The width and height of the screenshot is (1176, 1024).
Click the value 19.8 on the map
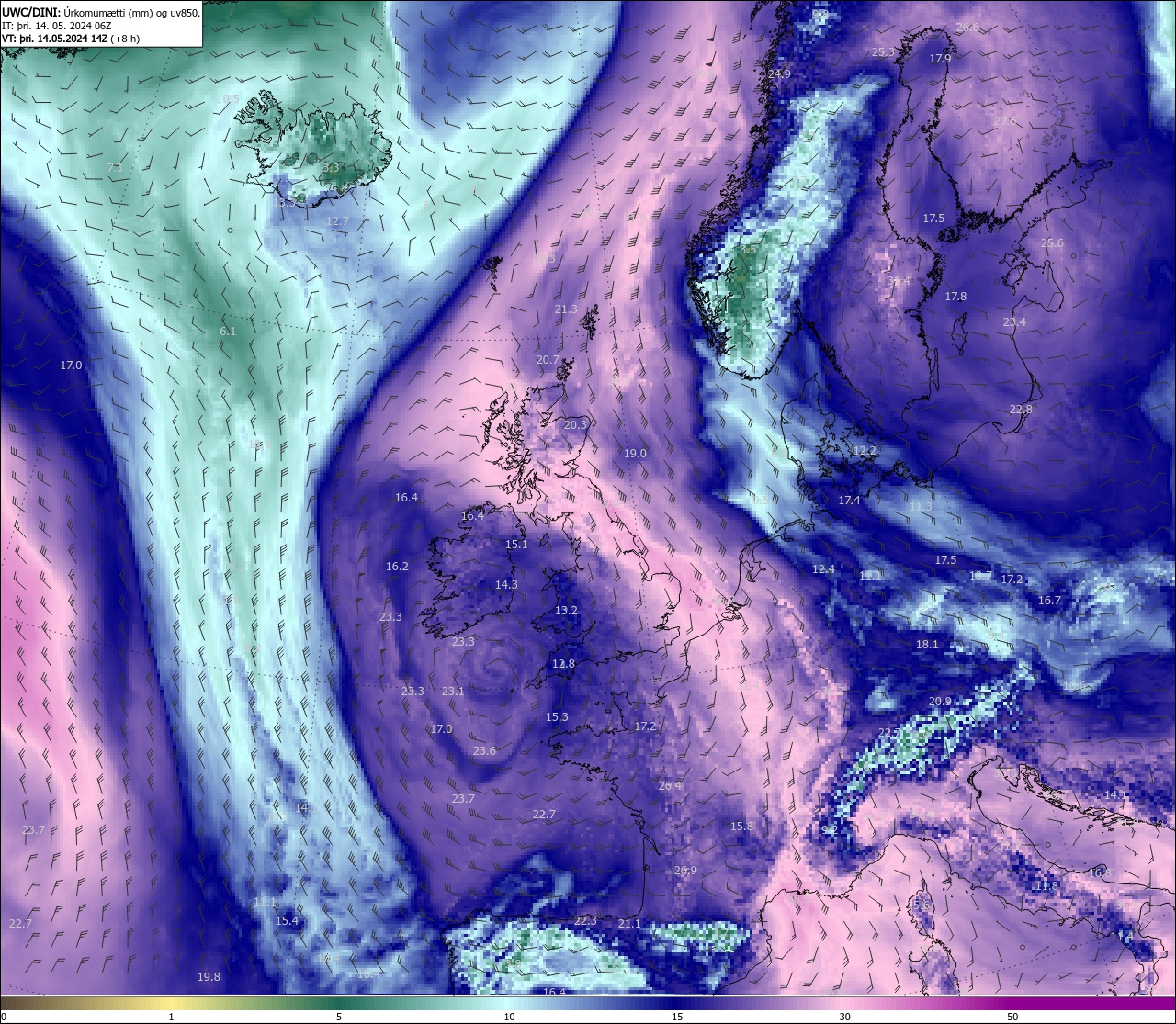click(x=209, y=977)
